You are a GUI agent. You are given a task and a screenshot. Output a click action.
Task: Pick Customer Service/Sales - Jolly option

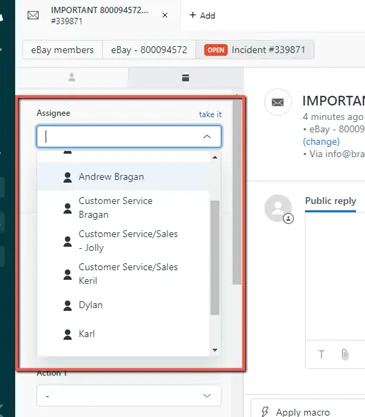click(x=123, y=241)
